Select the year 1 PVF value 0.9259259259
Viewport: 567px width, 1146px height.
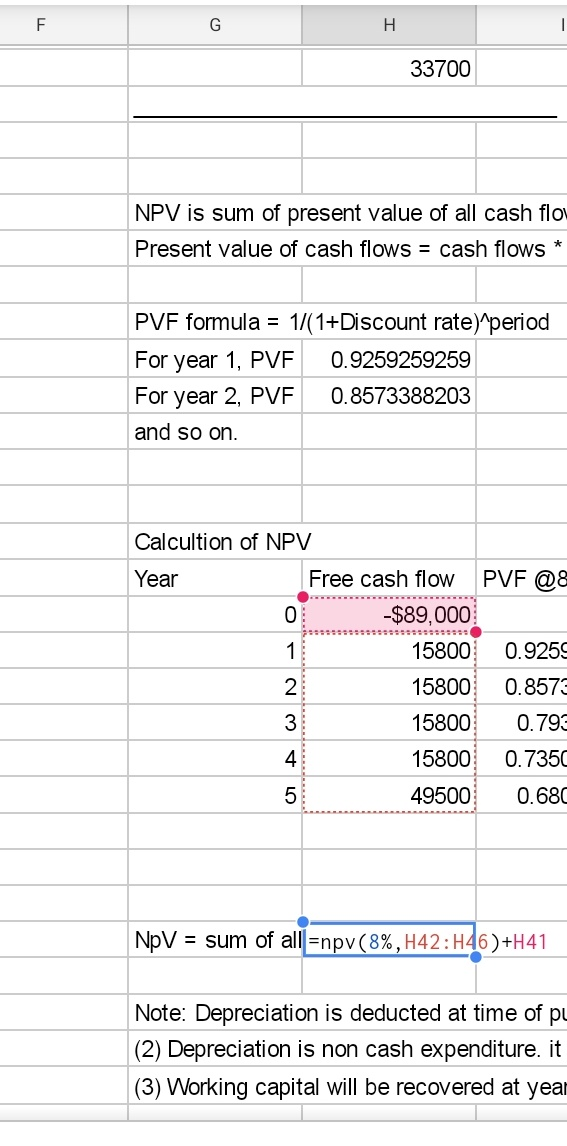click(389, 360)
